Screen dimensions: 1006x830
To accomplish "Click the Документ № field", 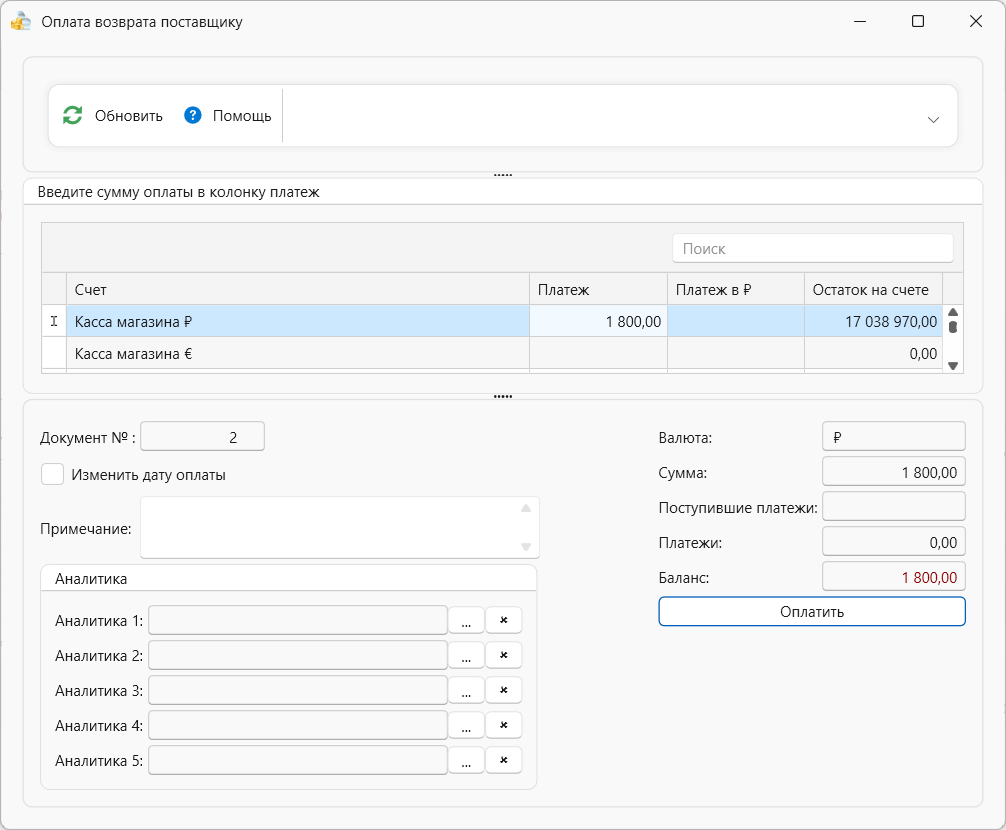I will pyautogui.click(x=202, y=437).
